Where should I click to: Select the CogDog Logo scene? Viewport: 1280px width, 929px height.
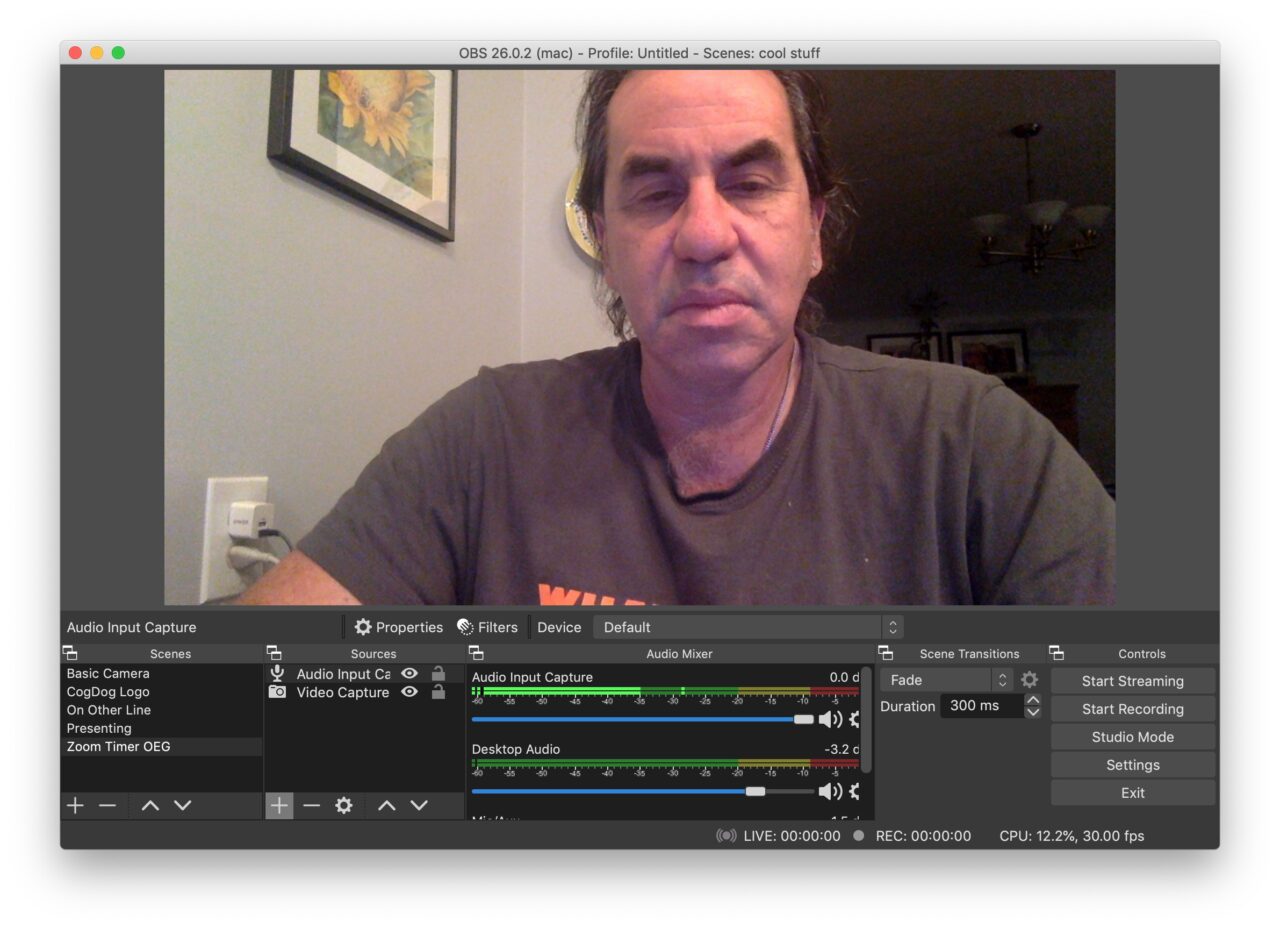[x=161, y=691]
